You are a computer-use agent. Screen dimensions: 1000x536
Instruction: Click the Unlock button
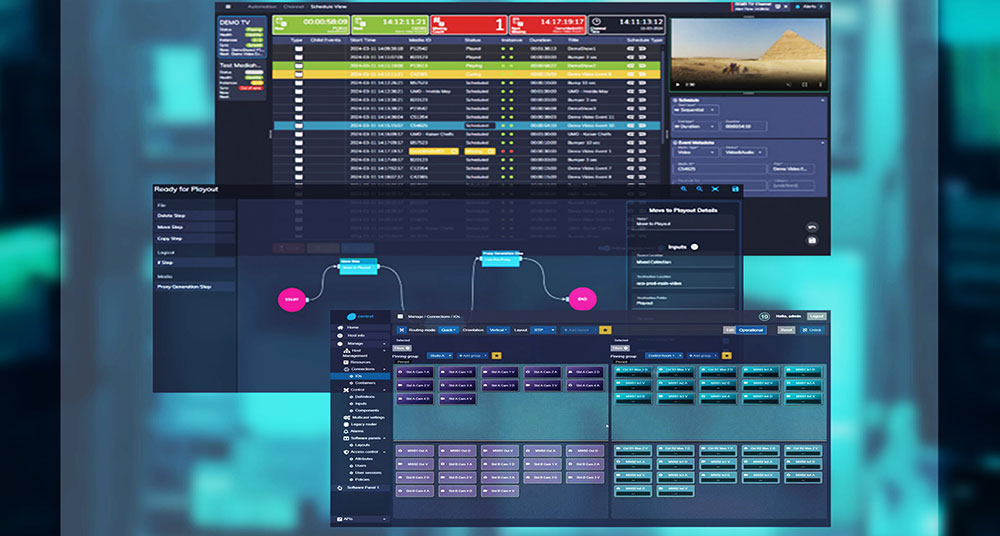[814, 329]
